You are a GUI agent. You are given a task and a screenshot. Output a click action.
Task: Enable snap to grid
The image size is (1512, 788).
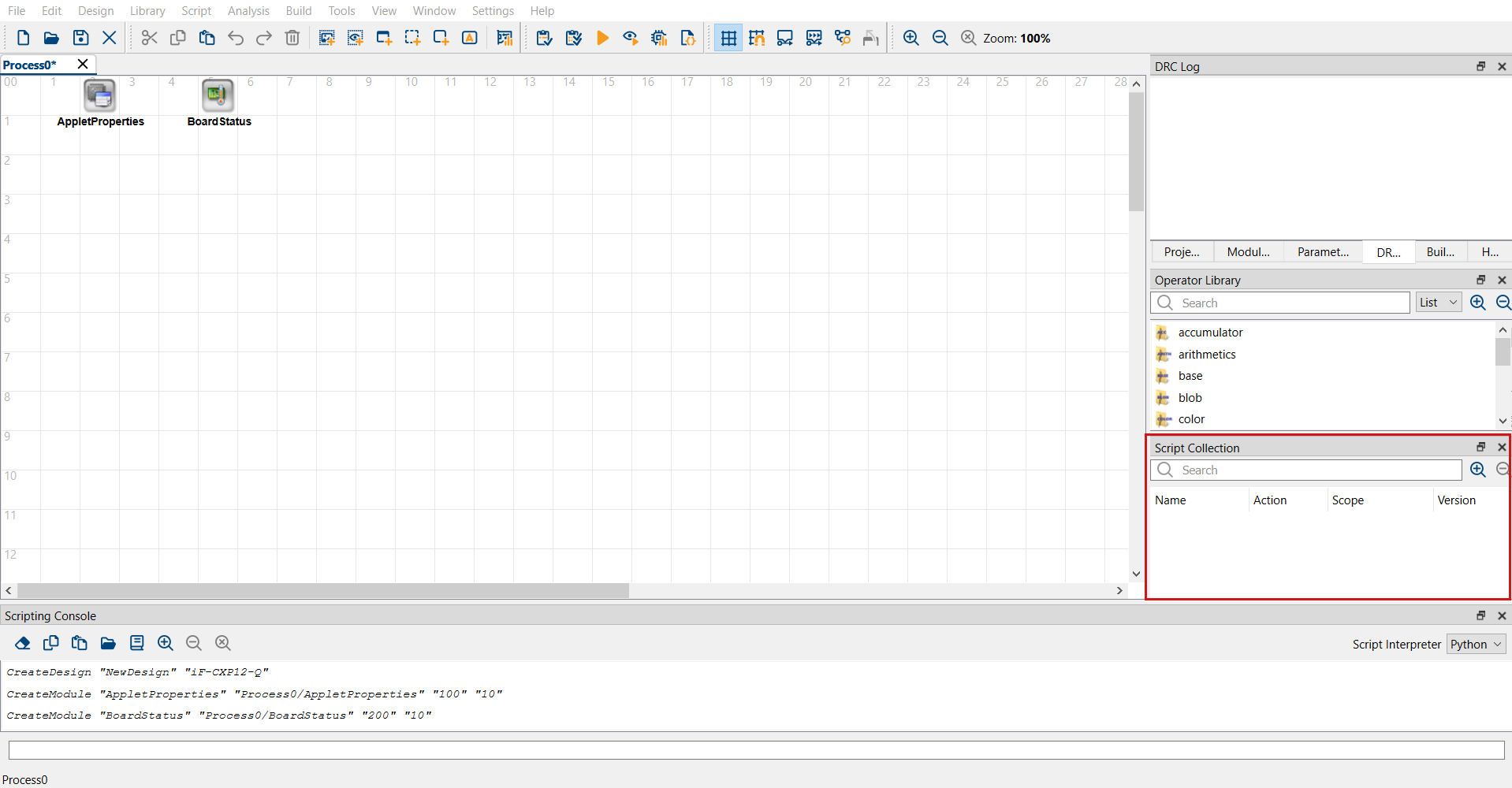[756, 37]
